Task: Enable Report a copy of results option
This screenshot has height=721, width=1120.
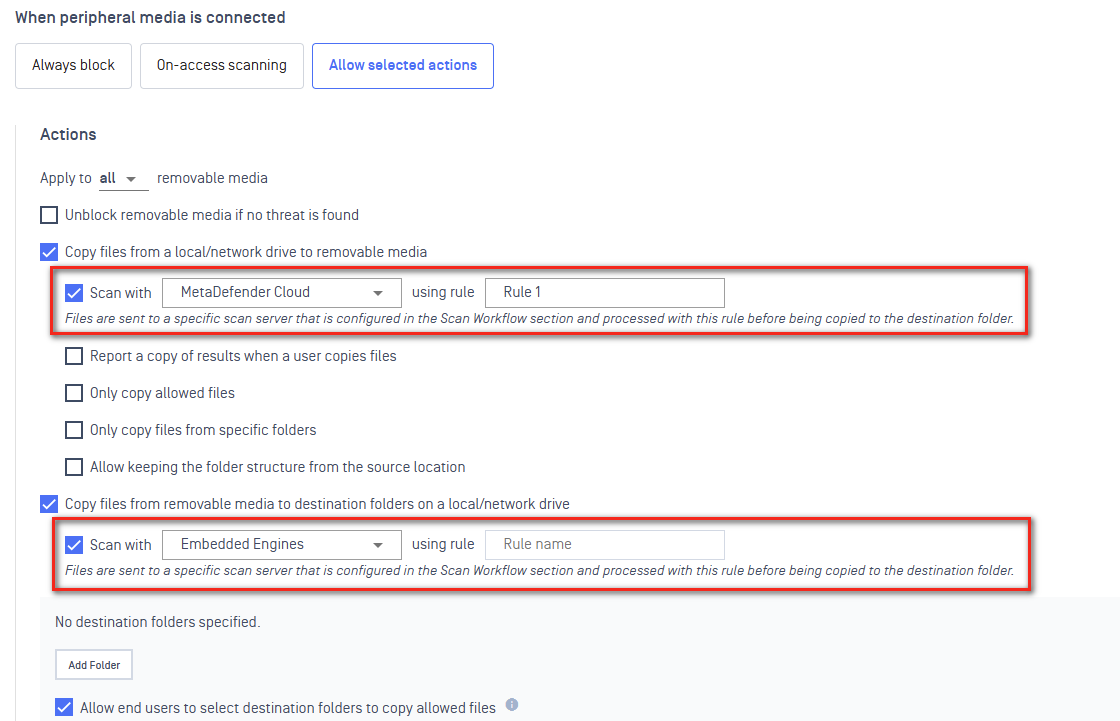Action: pos(74,356)
